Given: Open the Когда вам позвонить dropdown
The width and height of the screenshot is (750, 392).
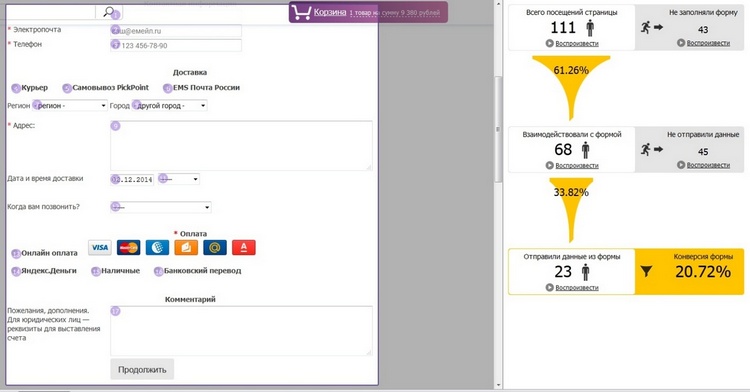Looking at the screenshot, I should pyautogui.click(x=161, y=207).
